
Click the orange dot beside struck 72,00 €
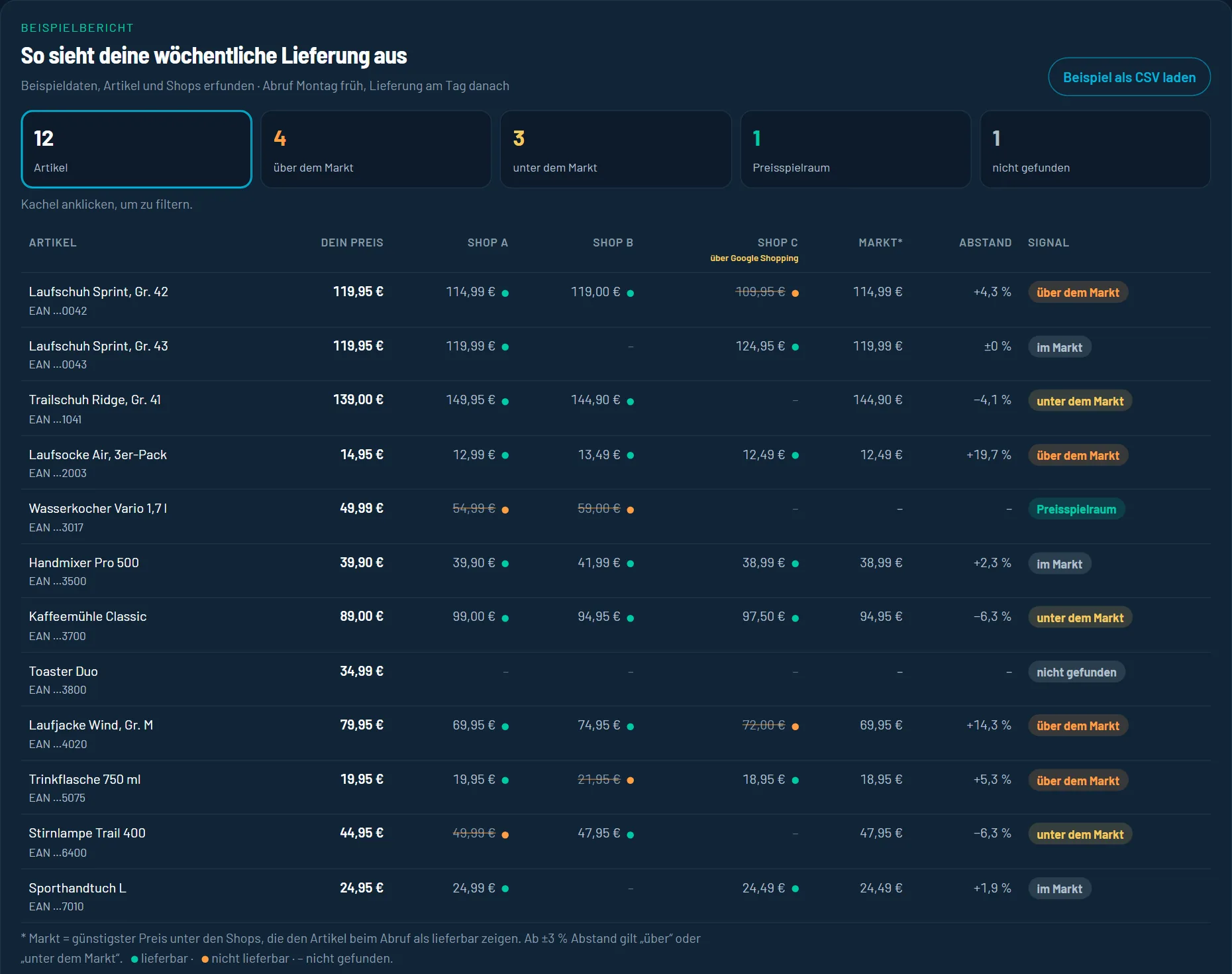click(795, 726)
